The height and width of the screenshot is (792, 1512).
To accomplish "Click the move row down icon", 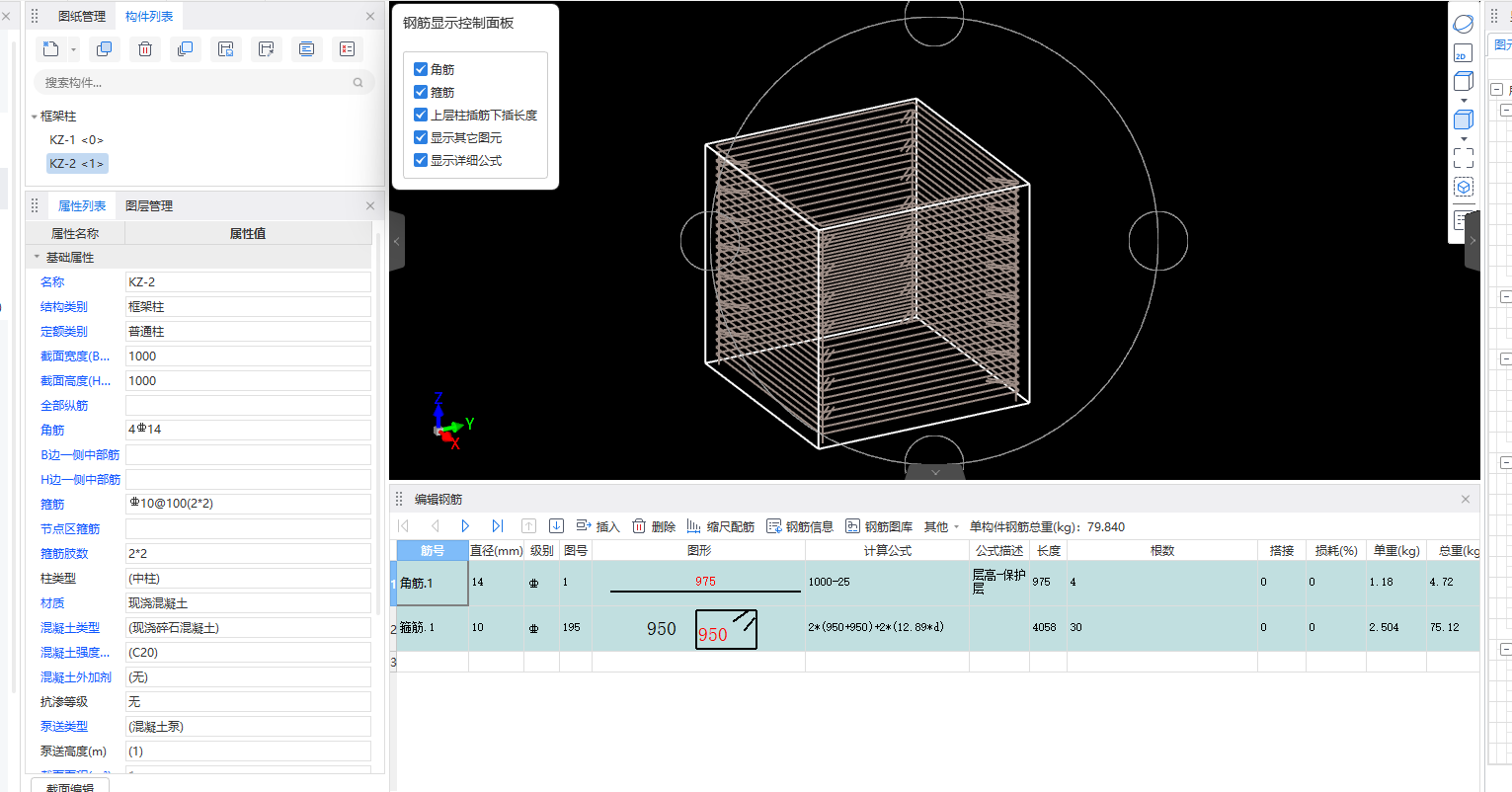I will point(556,526).
